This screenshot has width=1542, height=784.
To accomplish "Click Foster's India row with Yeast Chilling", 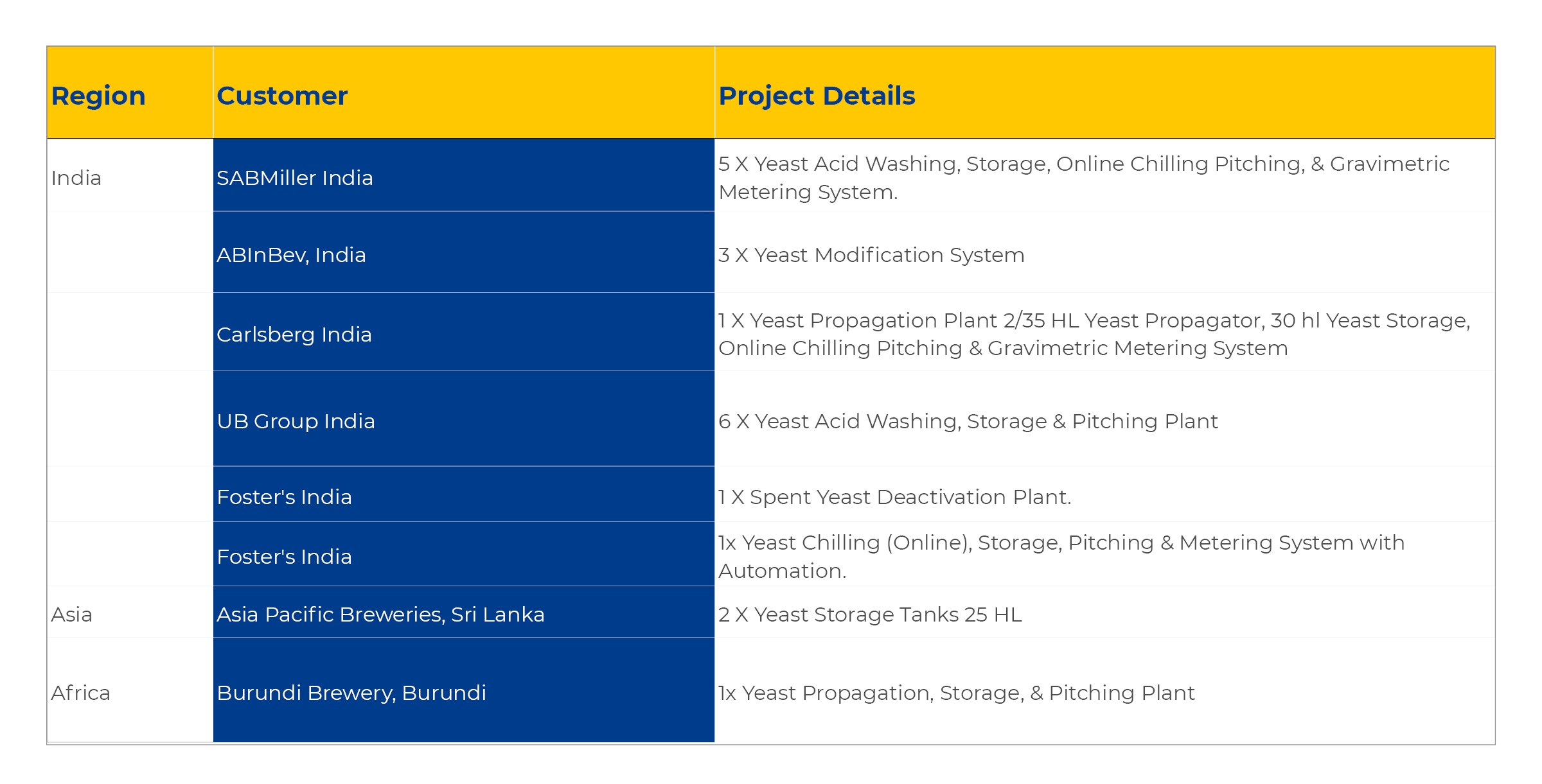I will (x=464, y=554).
